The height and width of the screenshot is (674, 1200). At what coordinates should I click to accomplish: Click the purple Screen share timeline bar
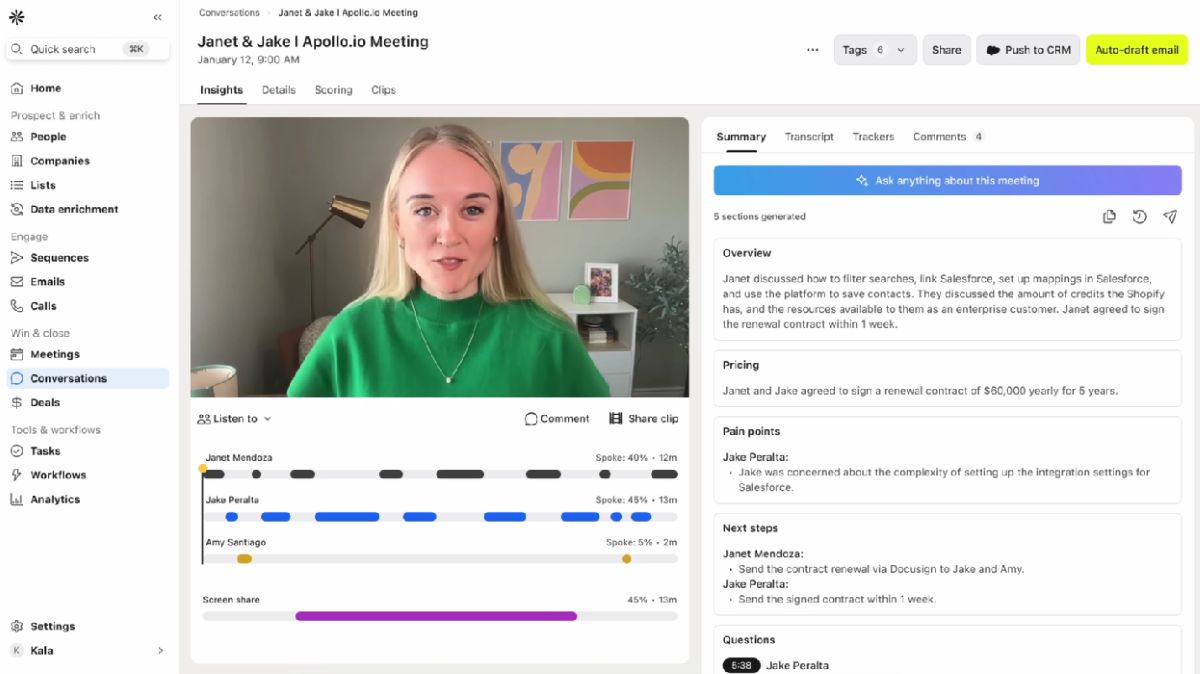[x=436, y=616]
